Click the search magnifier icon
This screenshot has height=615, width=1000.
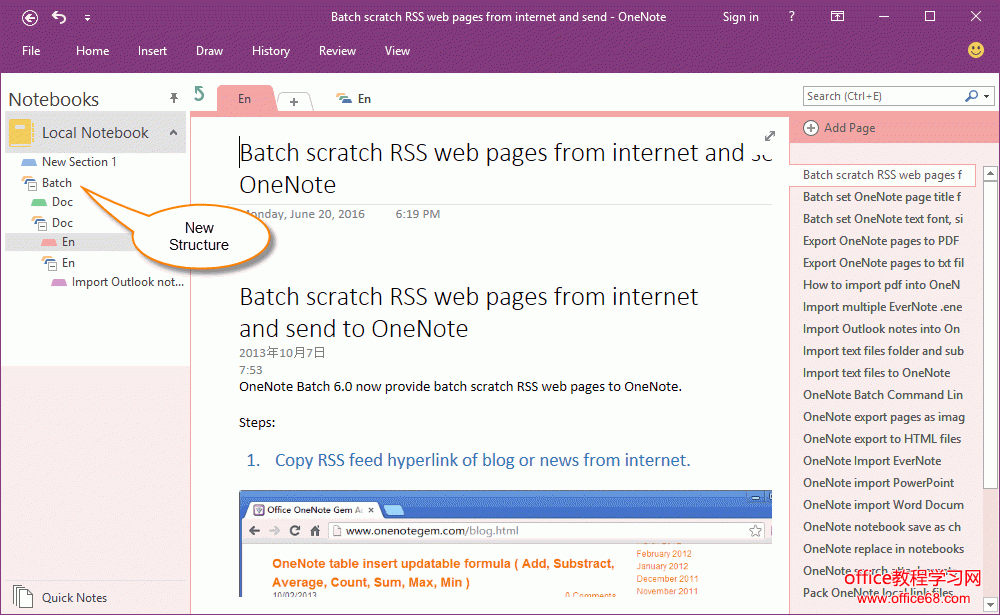971,96
